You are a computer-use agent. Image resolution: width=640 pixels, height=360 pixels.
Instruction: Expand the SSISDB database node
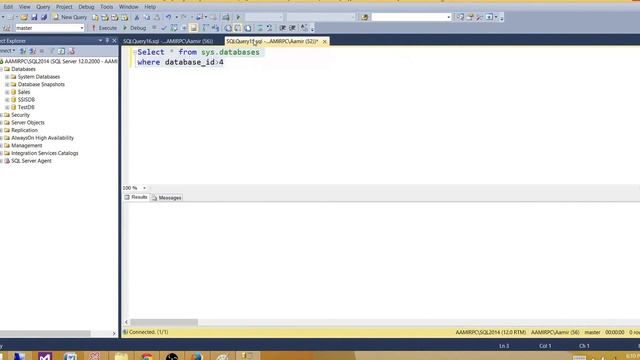click(7, 100)
